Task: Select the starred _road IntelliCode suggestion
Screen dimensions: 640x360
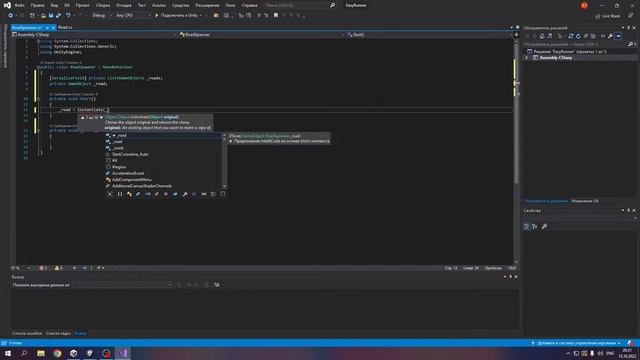Action: click(x=163, y=136)
